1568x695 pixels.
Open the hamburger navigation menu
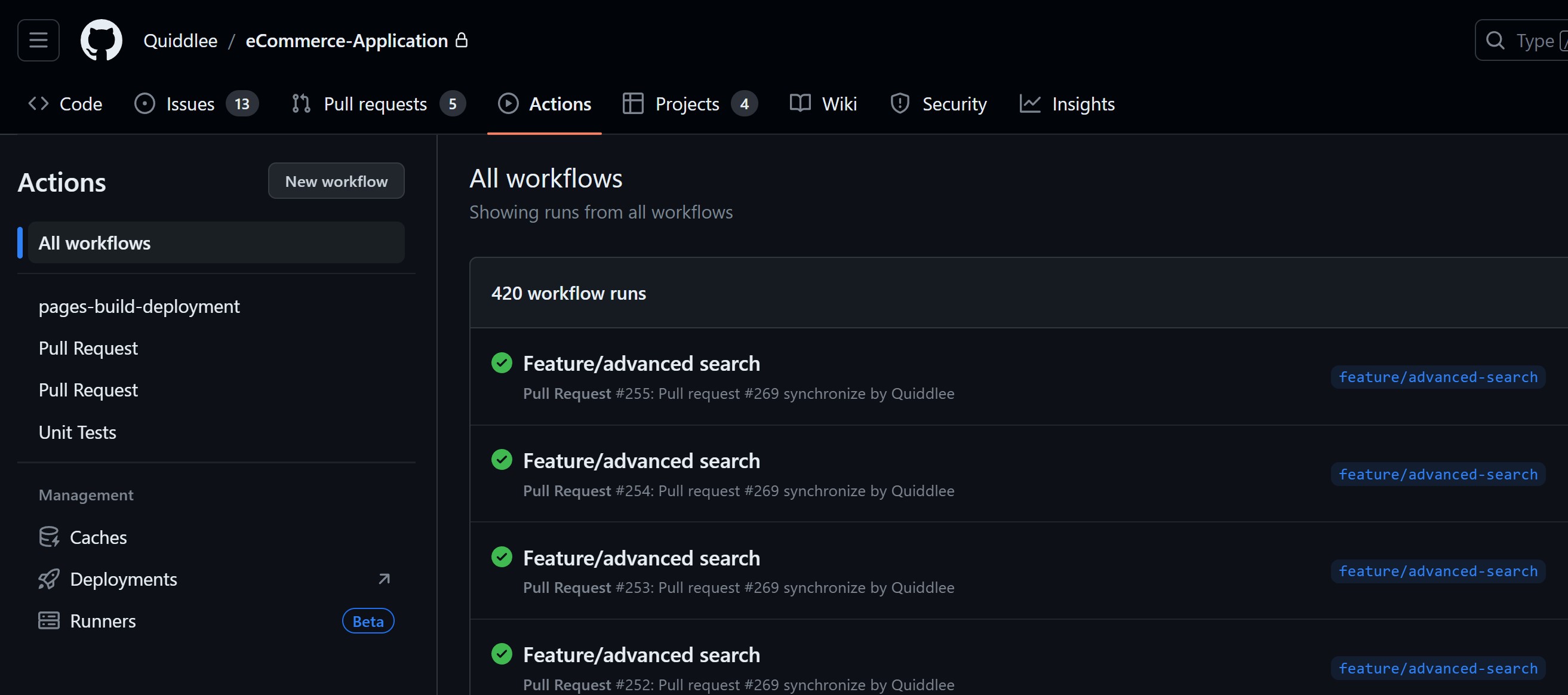38,41
